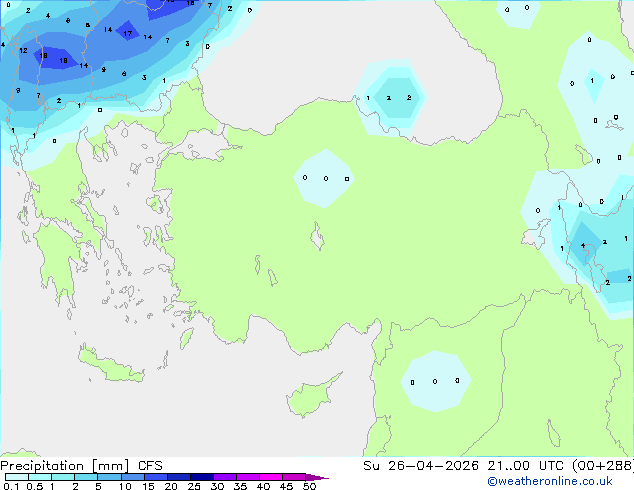Click the '25' legend scale label
Image resolution: width=634 pixels, height=490 pixels.
(x=194, y=486)
